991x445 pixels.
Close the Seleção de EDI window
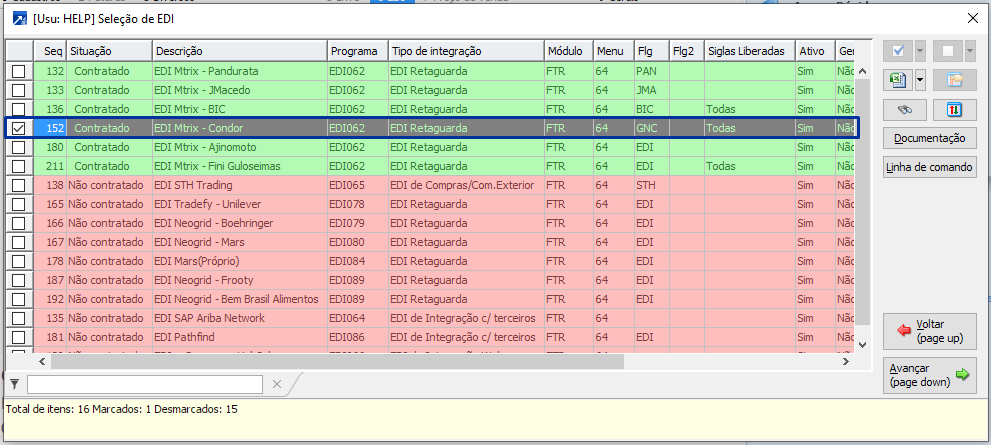point(972,18)
